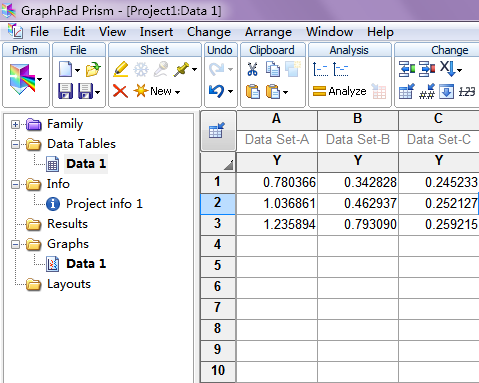Screen dimensions: 479x383
Task: Click the insert column left arrow icon
Action: [x=407, y=69]
